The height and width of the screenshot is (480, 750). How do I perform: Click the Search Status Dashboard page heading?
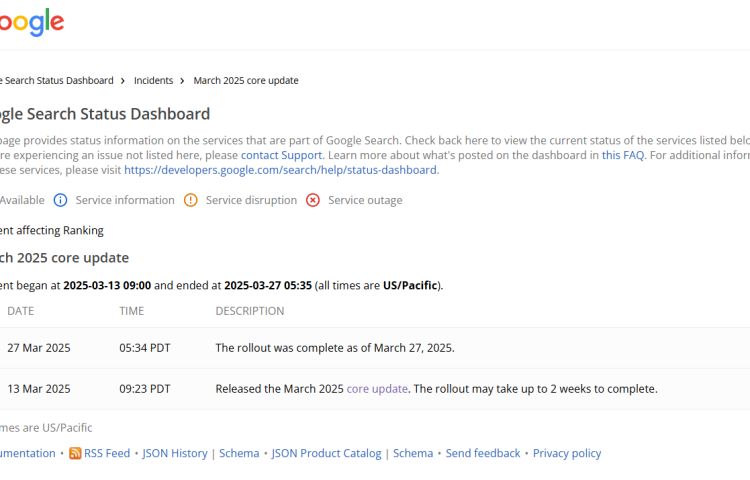point(105,114)
